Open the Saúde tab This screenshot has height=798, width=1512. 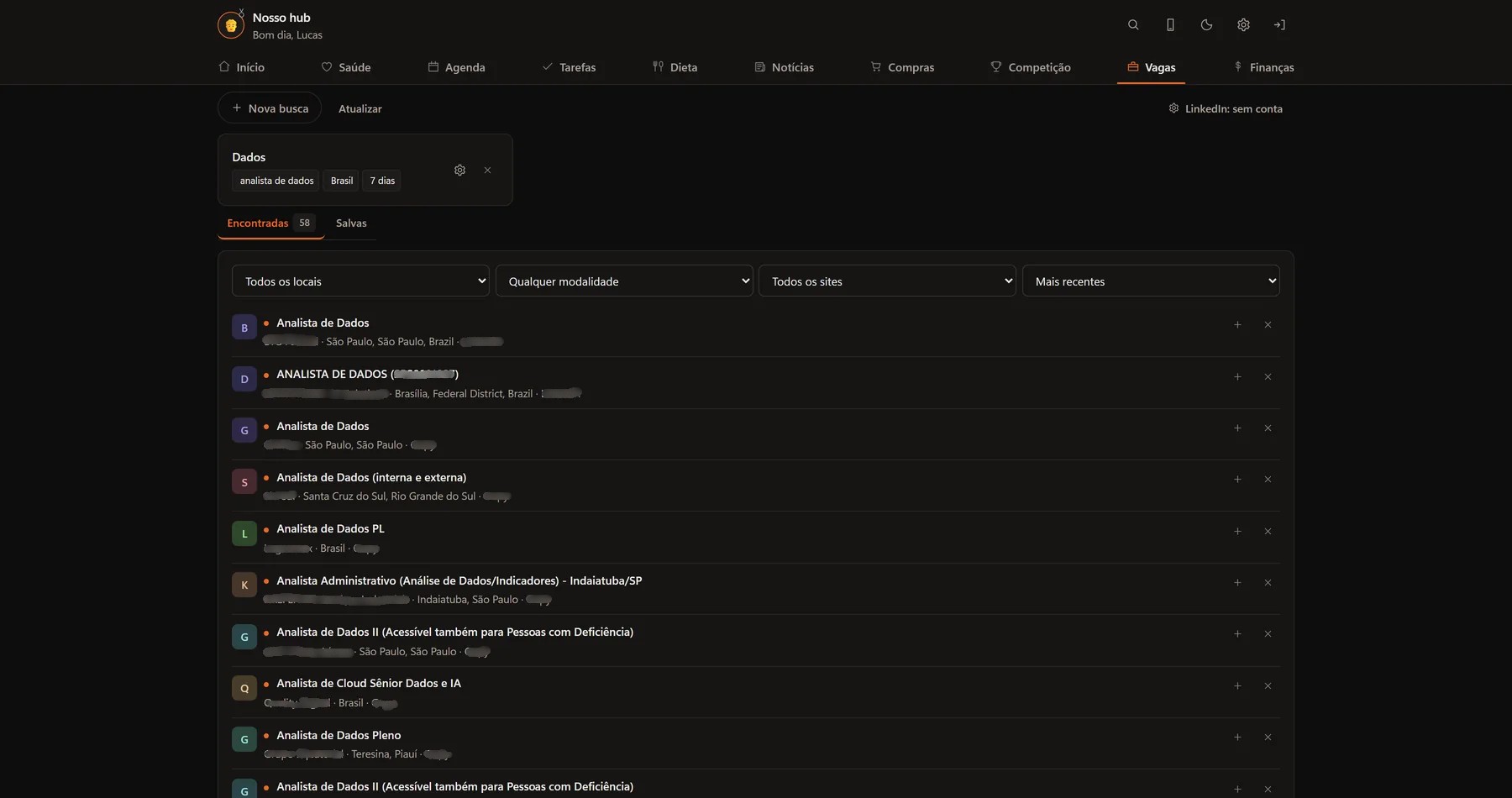click(346, 67)
